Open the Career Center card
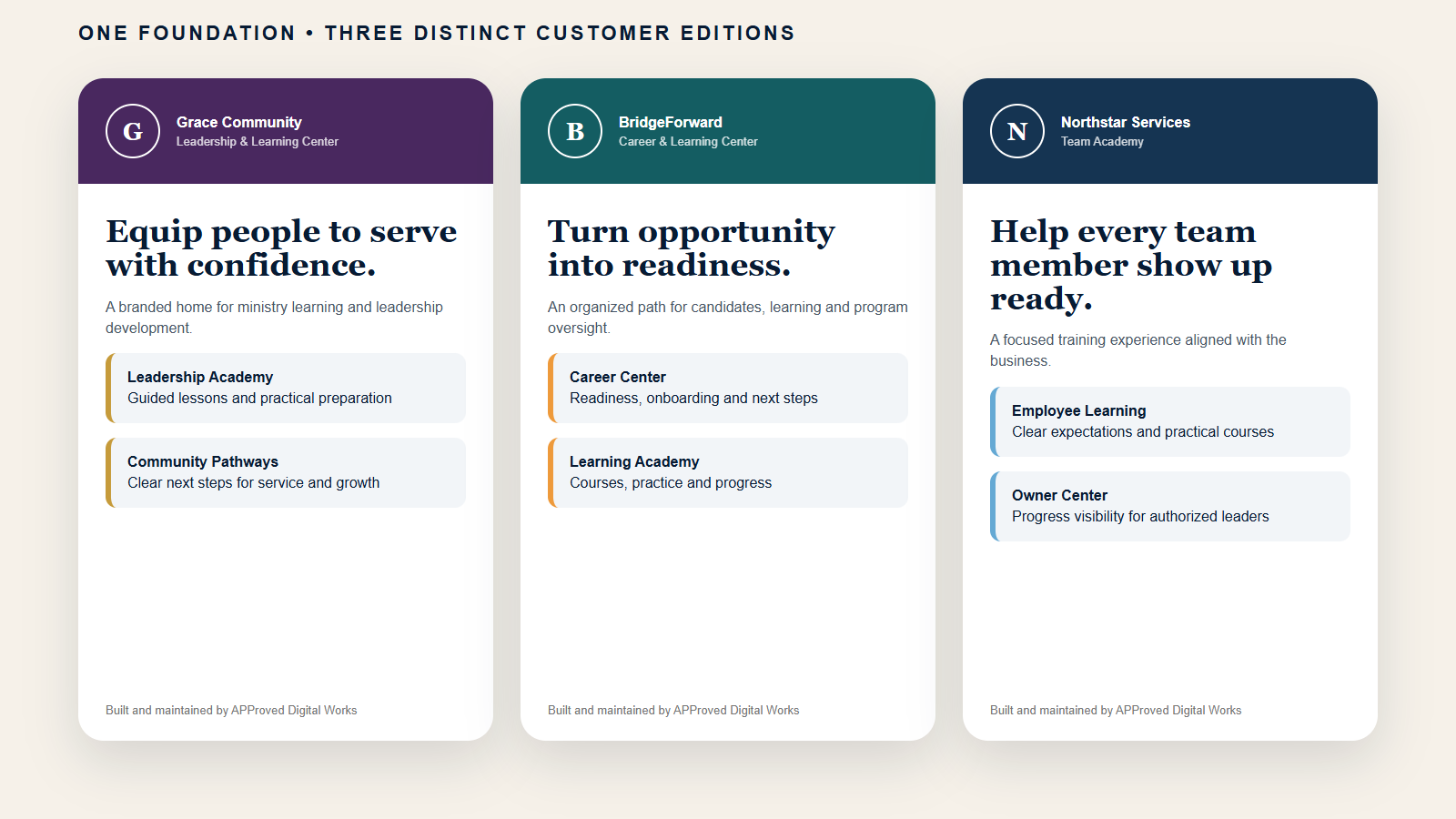The width and height of the screenshot is (1456, 819). click(x=728, y=388)
